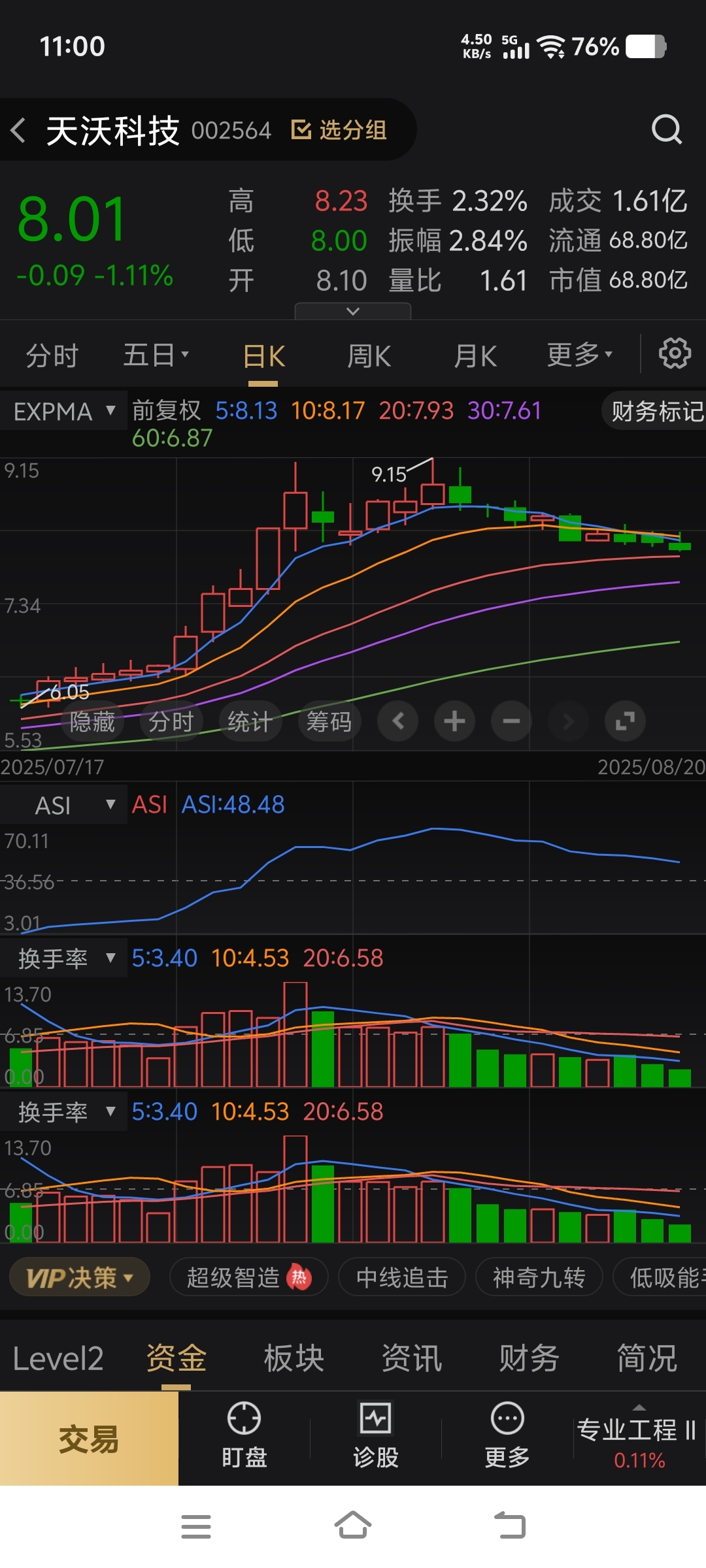Screen dimensions: 706x1568
Task: Change second 换手率 indicator dropdown
Action: (x=63, y=1112)
